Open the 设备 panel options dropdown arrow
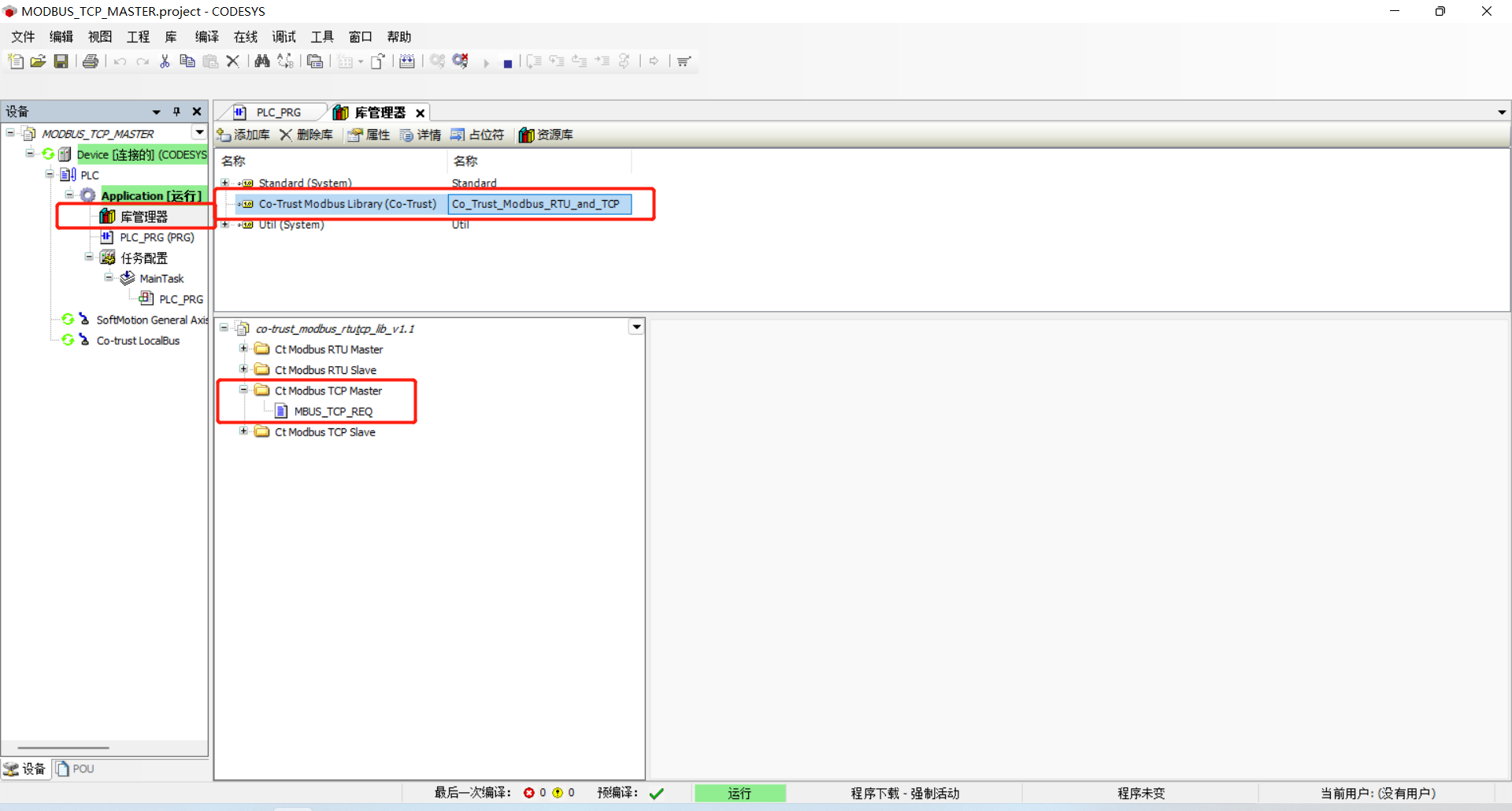Screen dimensions: 1512x811 pyautogui.click(x=157, y=112)
